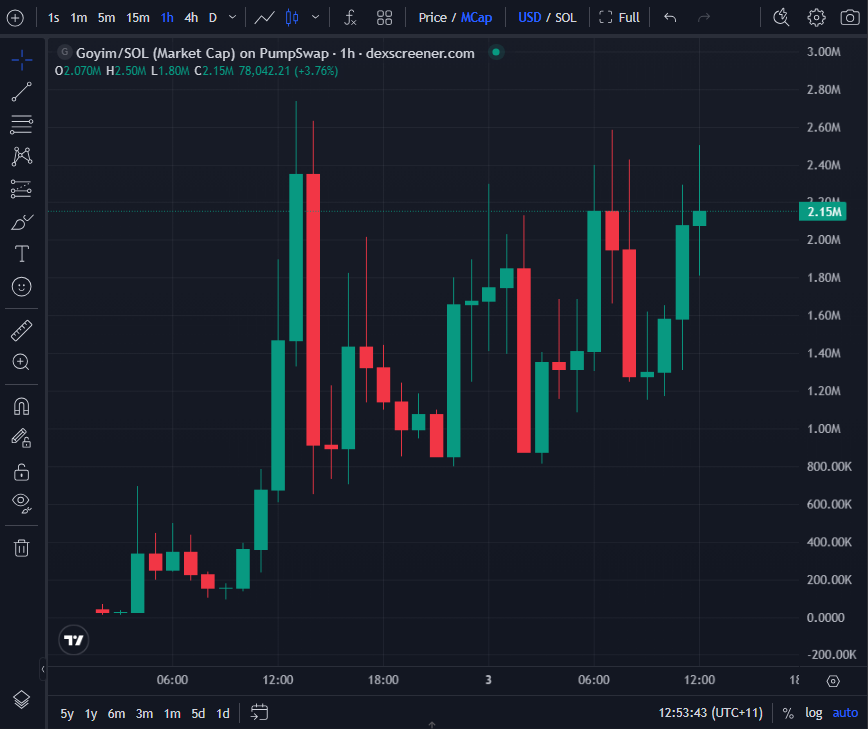Toggle percent scale mode
Image resolution: width=868 pixels, height=729 pixels.
[x=788, y=713]
